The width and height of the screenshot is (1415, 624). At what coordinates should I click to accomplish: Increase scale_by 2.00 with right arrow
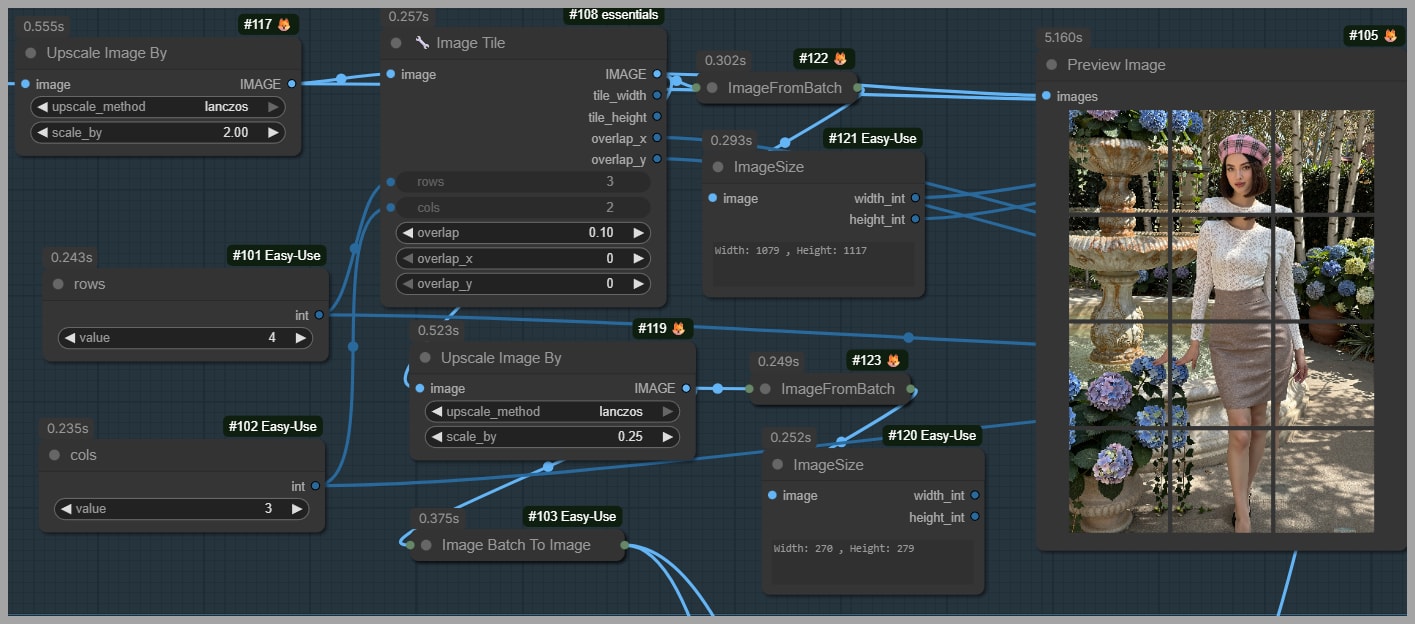[x=272, y=132]
